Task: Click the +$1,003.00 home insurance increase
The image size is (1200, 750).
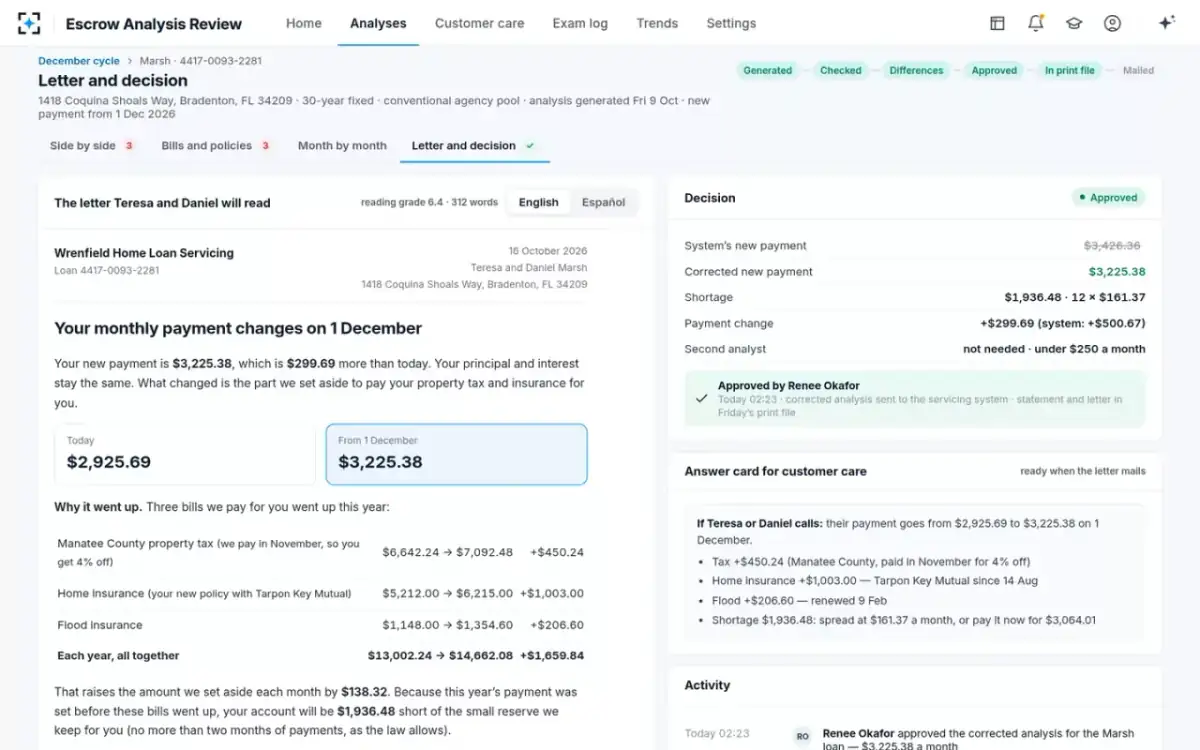Action: tap(552, 593)
